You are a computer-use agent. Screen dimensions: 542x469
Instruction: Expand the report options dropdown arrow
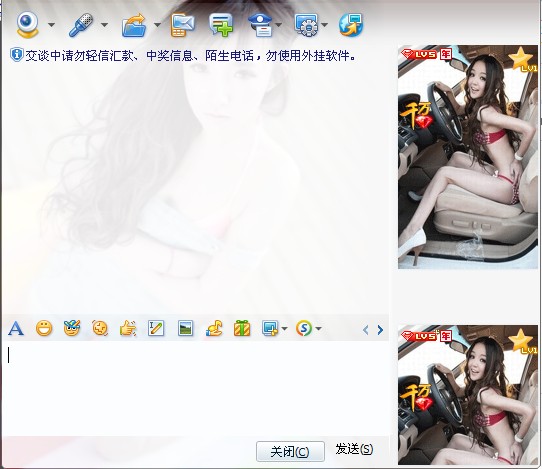(279, 25)
